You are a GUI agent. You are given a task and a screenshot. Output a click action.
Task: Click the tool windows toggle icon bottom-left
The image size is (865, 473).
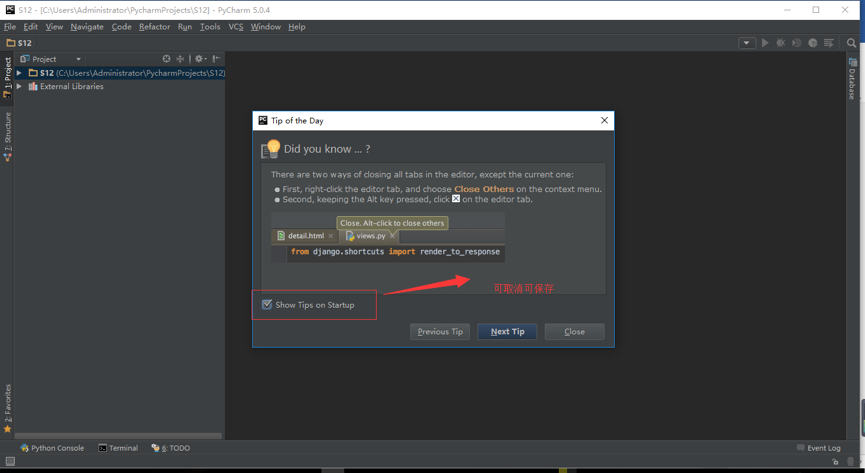(x=10, y=461)
